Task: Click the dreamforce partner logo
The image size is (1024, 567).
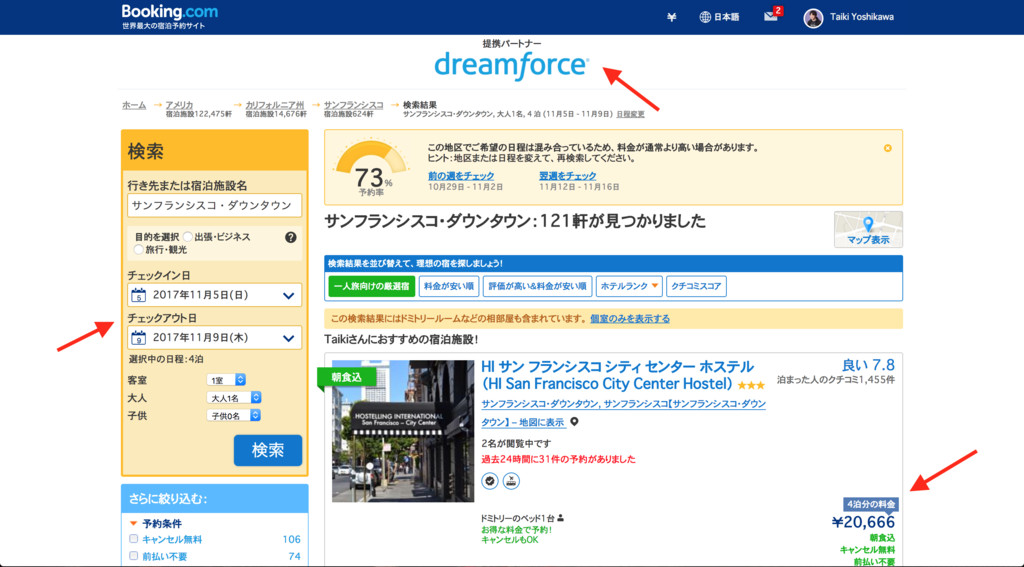Action: pos(511,65)
